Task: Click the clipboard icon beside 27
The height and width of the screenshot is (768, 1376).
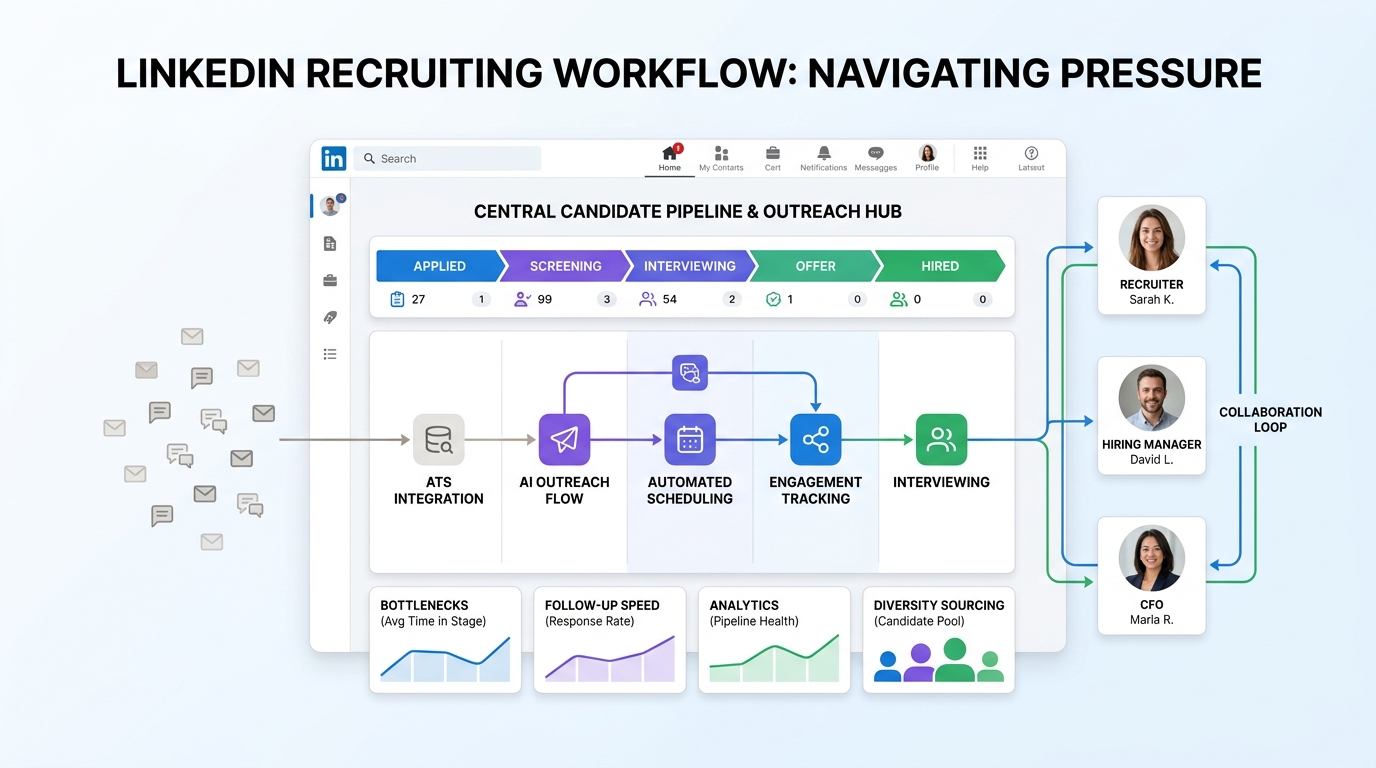Action: pos(397,299)
